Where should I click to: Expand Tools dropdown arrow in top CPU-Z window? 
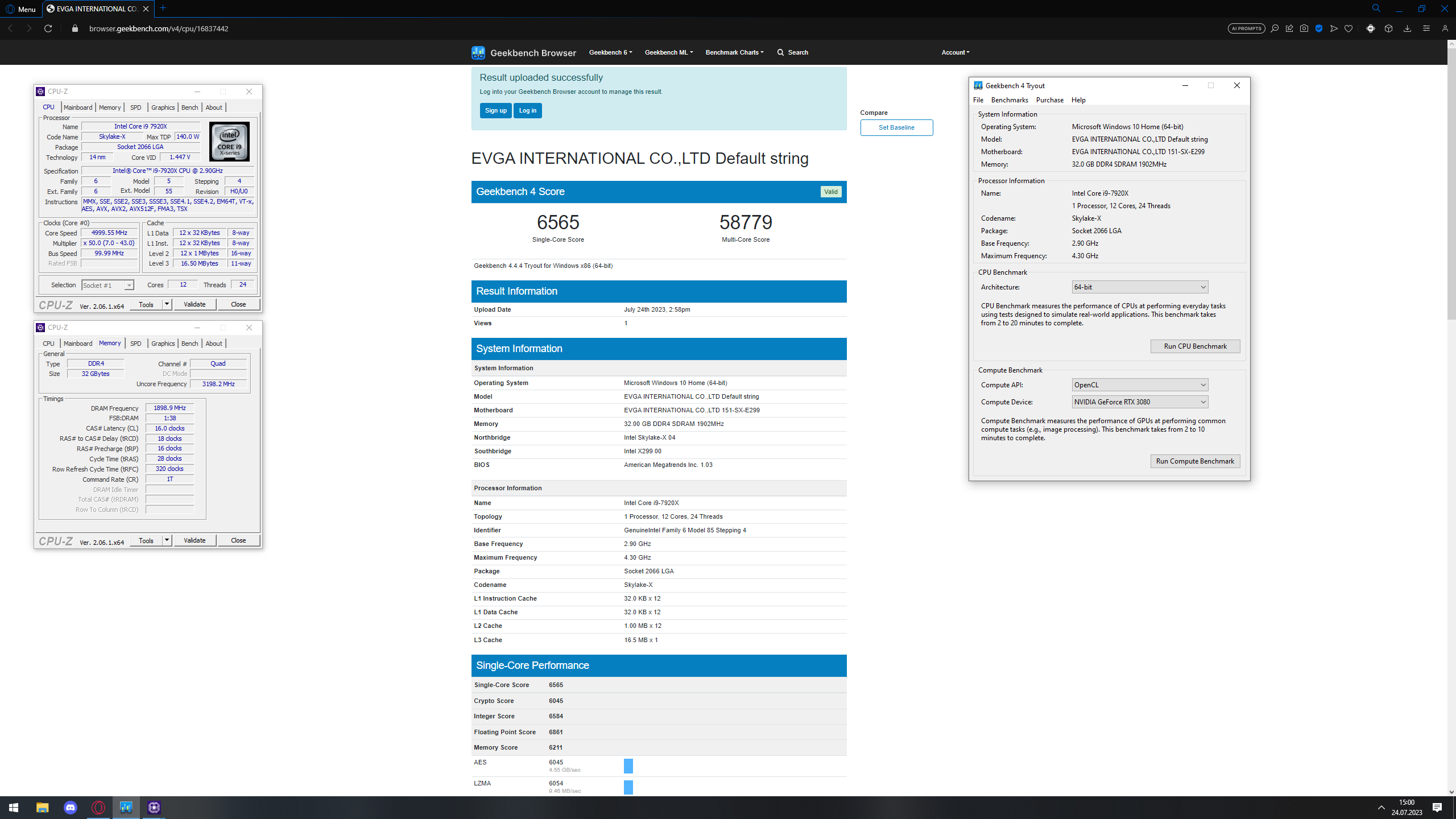[167, 304]
